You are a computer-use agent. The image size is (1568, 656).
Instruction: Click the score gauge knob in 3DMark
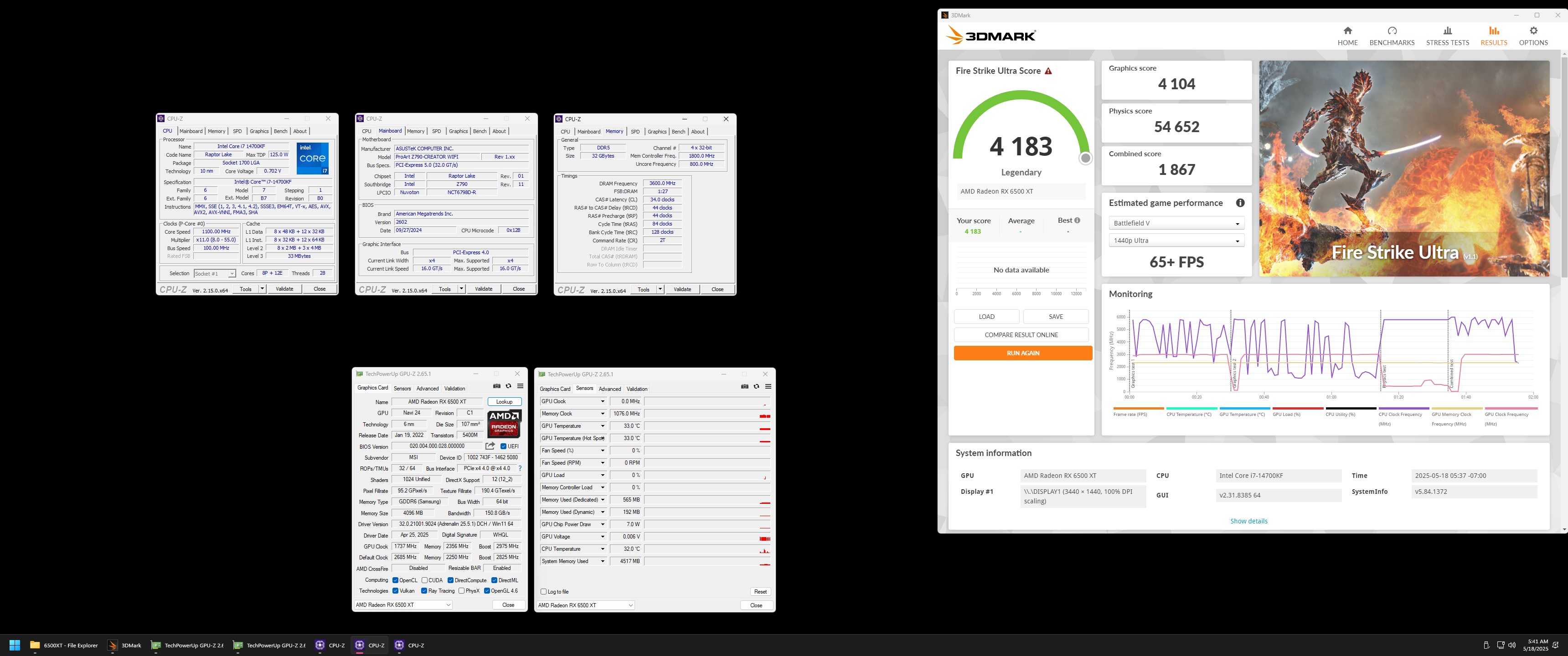(1085, 159)
